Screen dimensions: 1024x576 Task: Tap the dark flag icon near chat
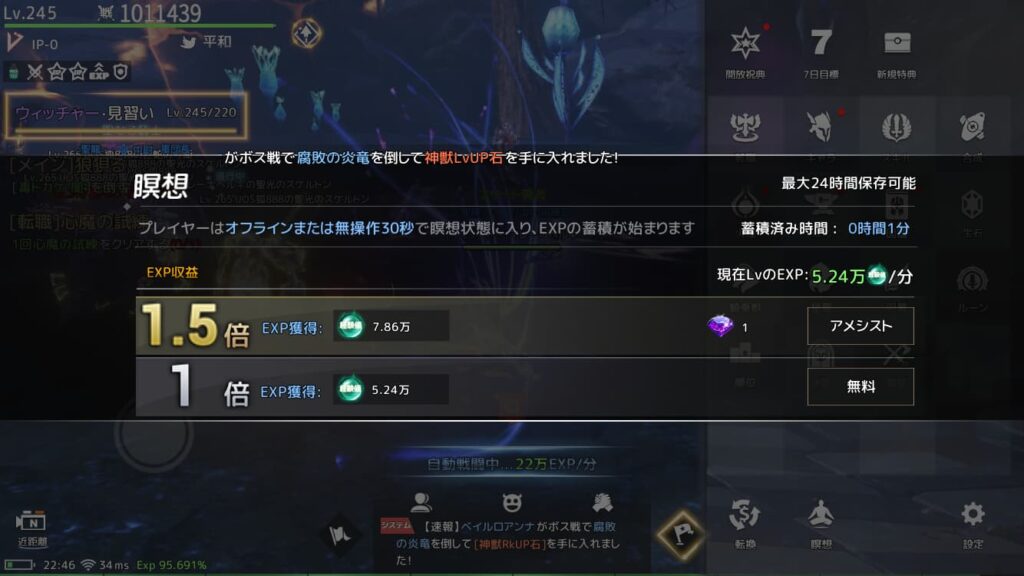coord(340,535)
